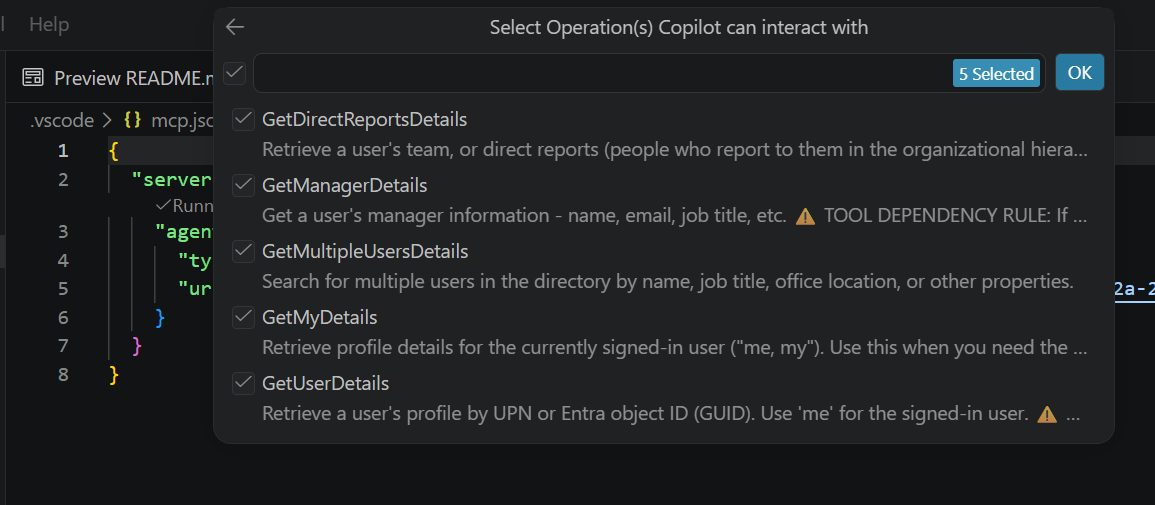The width and height of the screenshot is (1155, 505).
Task: Uncheck the GetMultipleUsersDetails checkbox
Action: click(x=243, y=252)
